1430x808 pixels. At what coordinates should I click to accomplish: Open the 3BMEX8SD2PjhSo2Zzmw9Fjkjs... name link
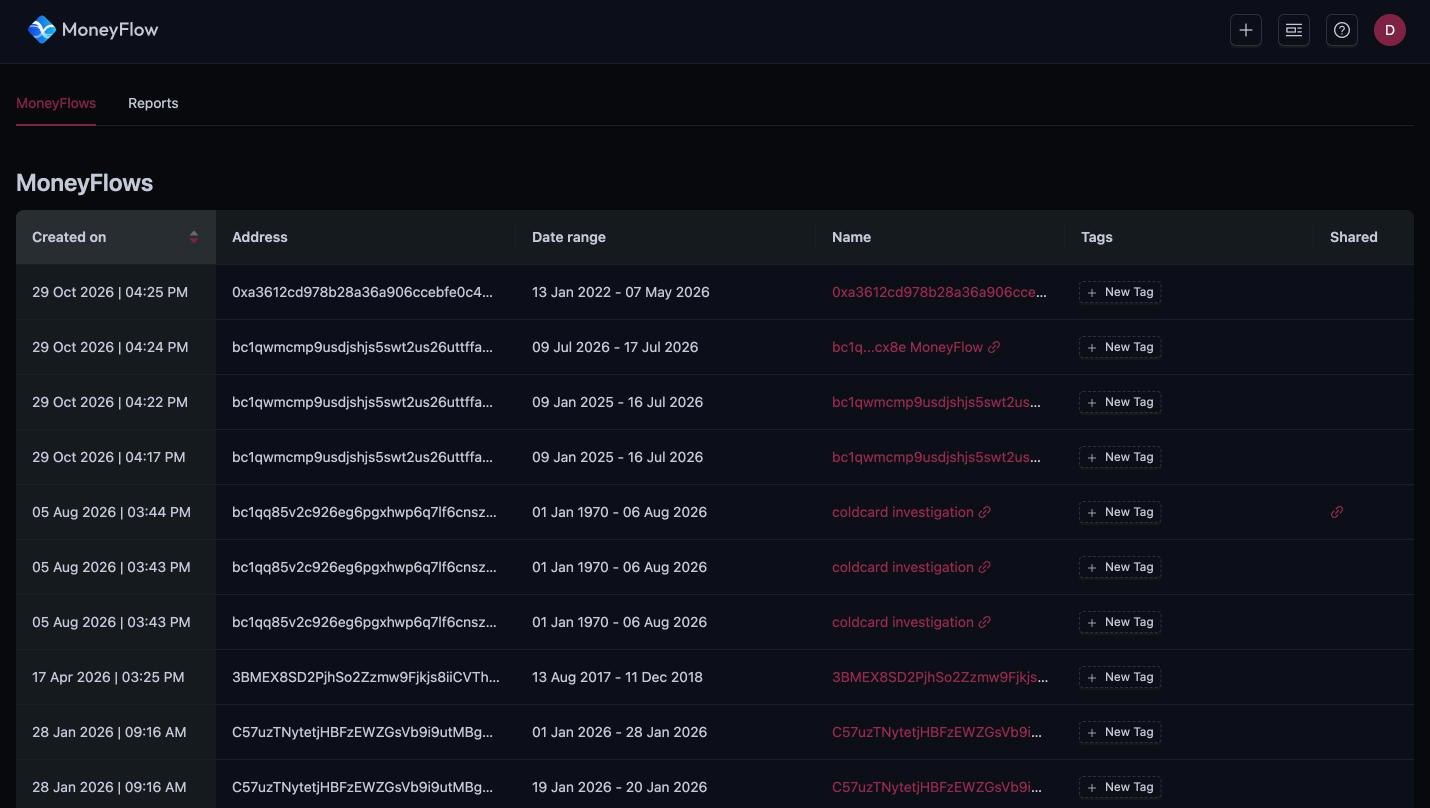pos(940,677)
